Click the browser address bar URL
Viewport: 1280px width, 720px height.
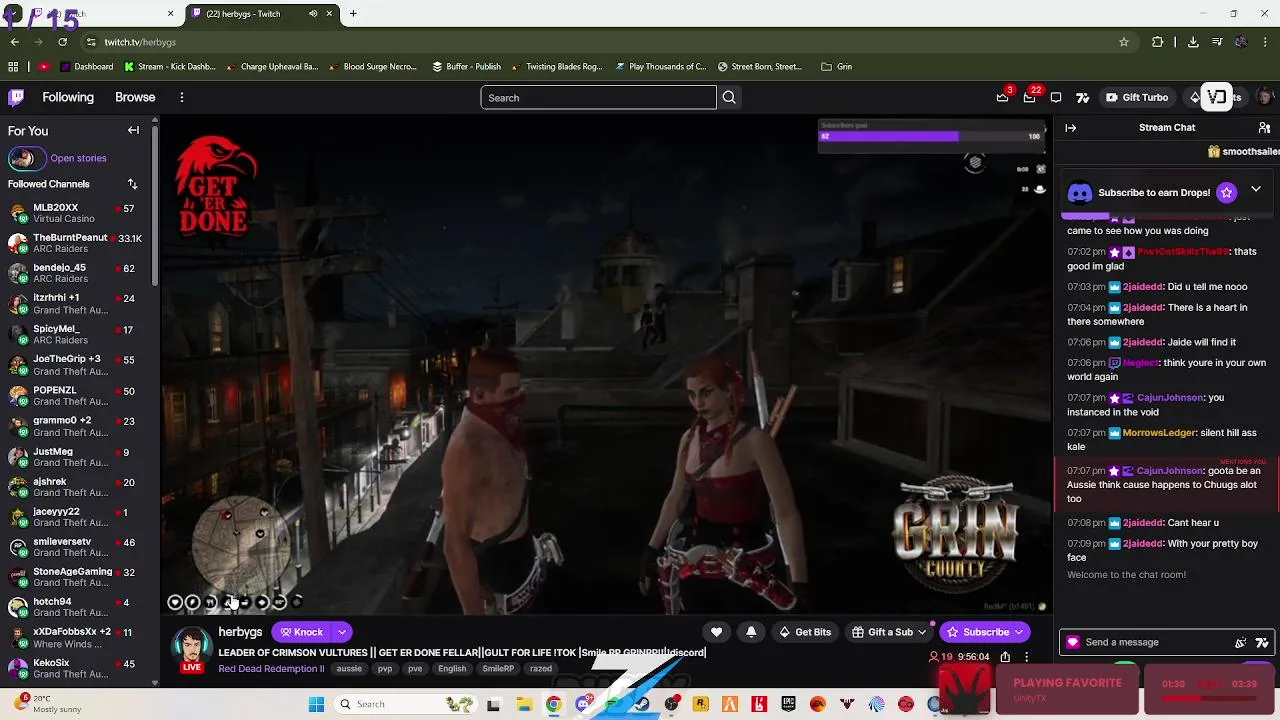pos(140,42)
